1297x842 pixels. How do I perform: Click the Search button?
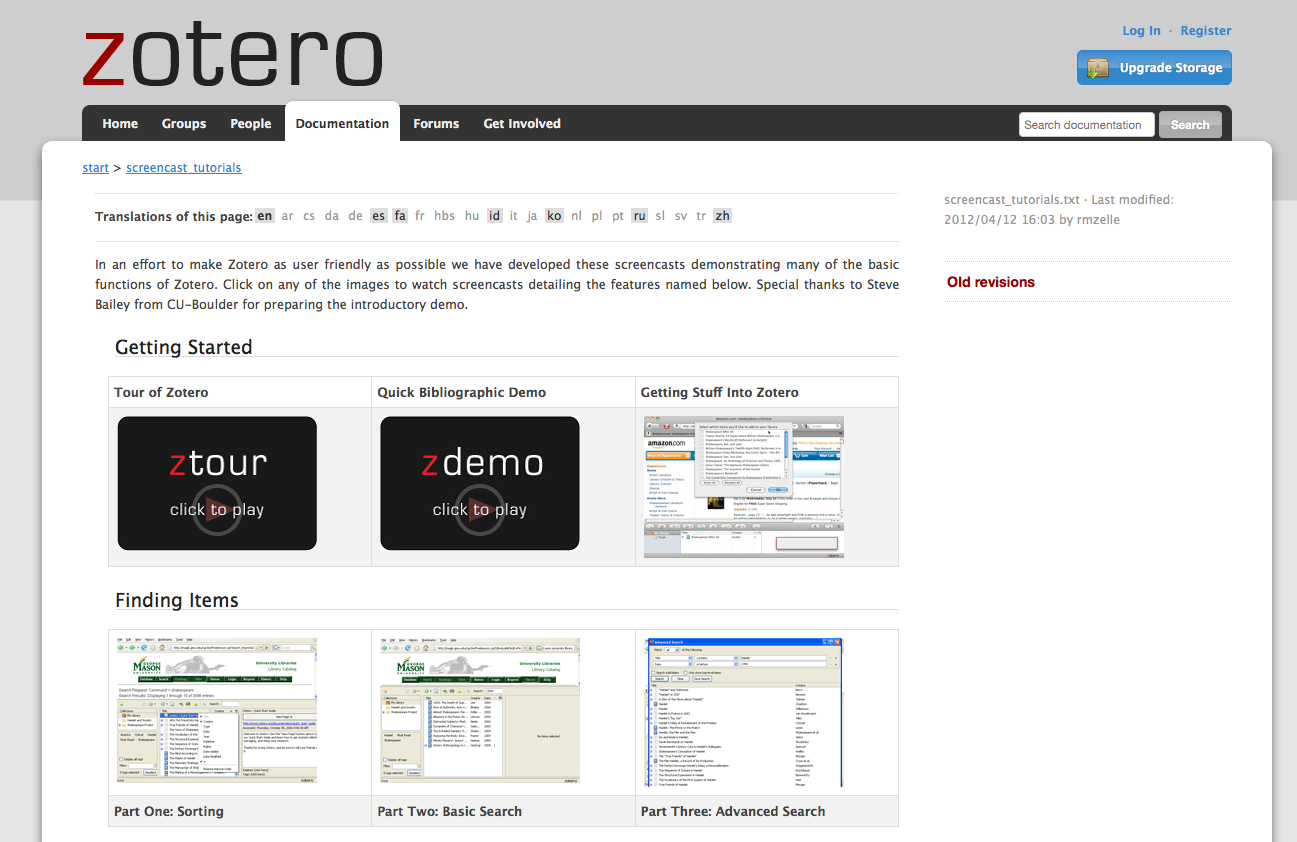click(x=1190, y=125)
